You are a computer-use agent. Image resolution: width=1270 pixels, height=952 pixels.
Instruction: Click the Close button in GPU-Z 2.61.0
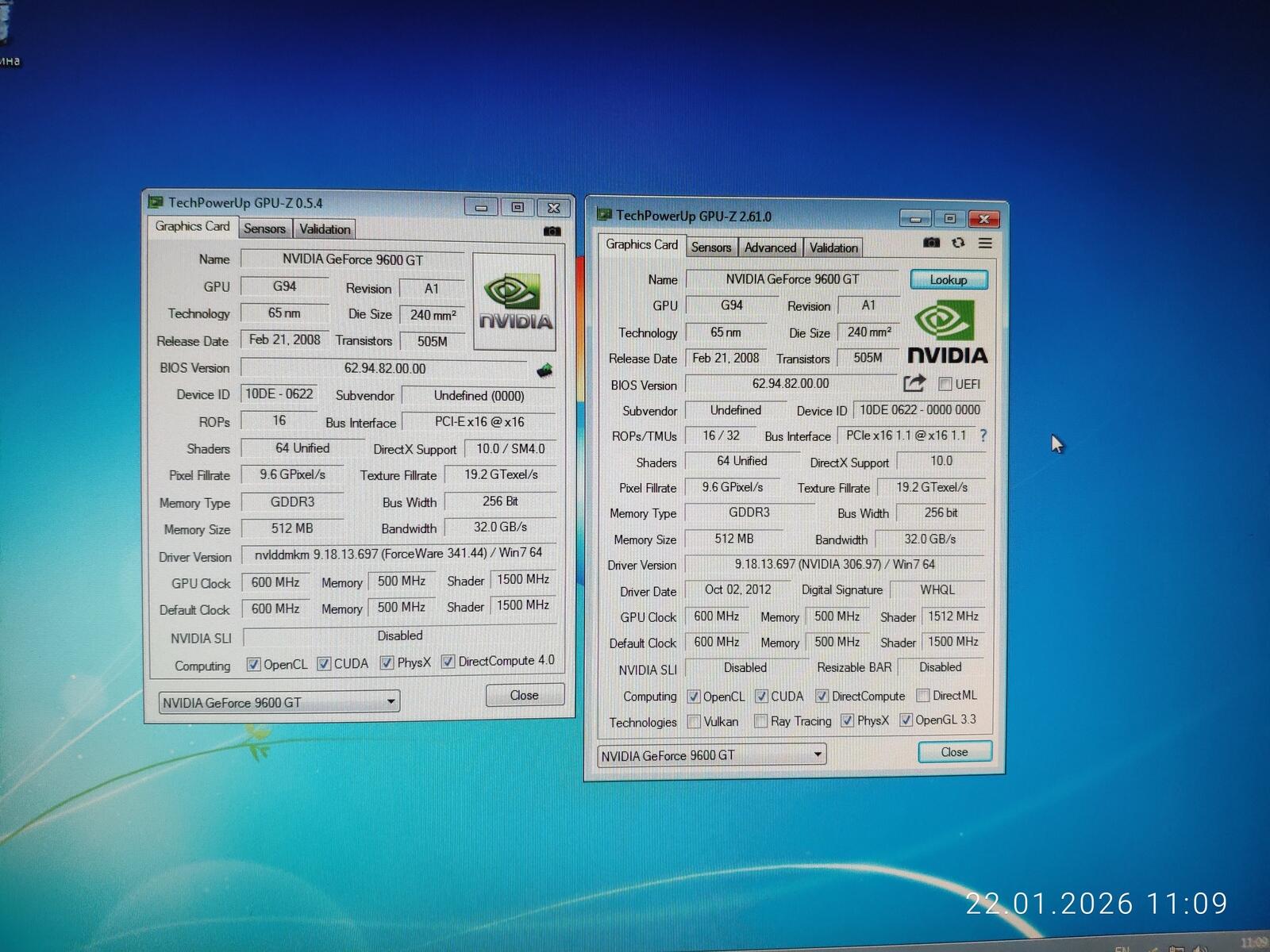pos(954,751)
